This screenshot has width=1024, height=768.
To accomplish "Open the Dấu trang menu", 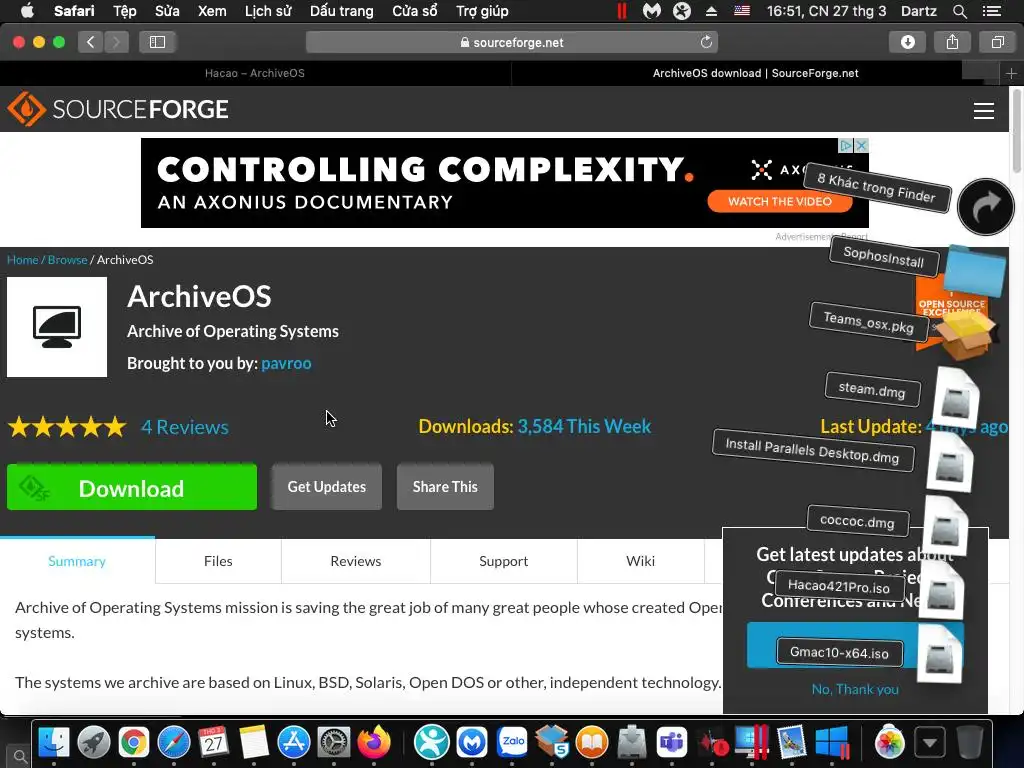I will coord(342,11).
